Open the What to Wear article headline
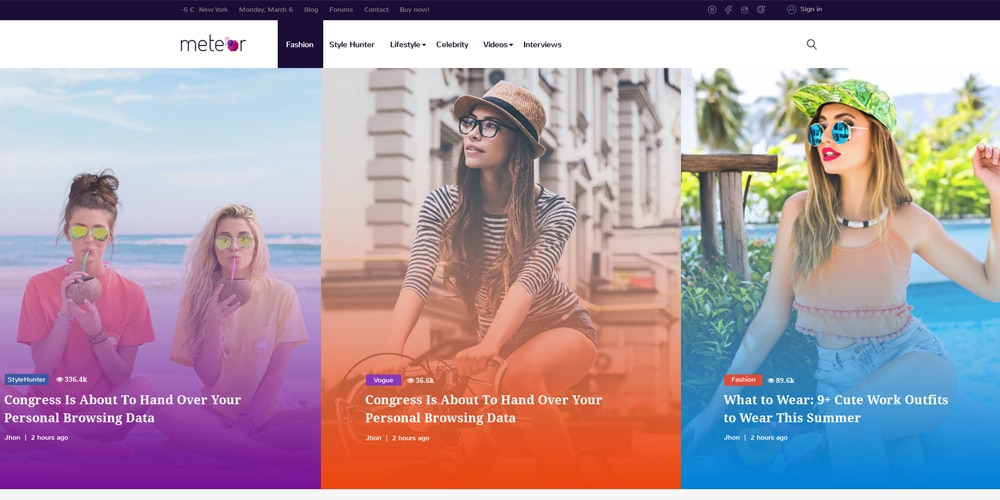The image size is (1000, 500). pos(835,409)
